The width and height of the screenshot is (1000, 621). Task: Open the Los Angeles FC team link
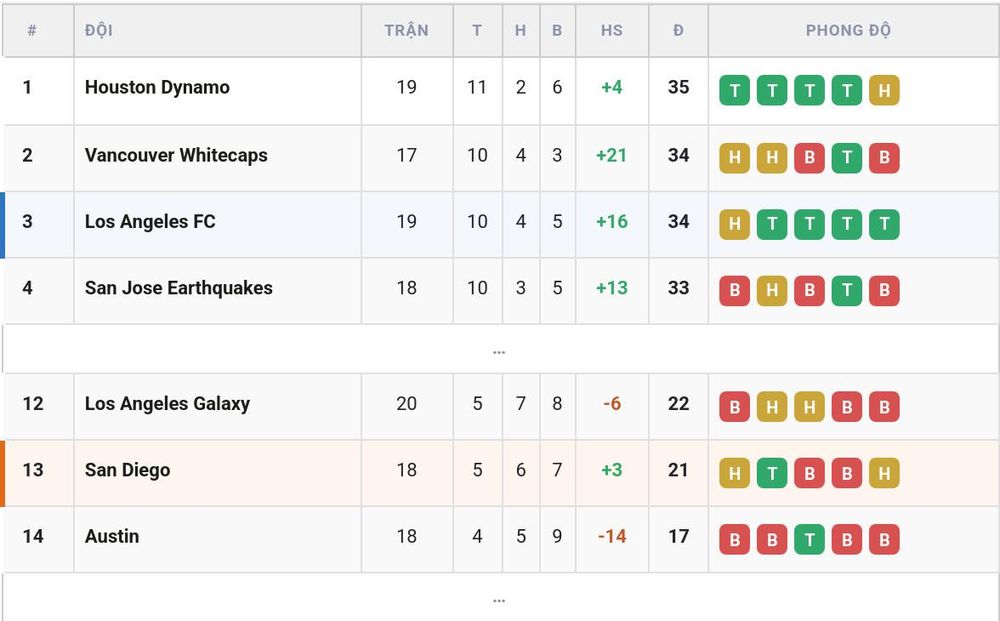point(150,221)
